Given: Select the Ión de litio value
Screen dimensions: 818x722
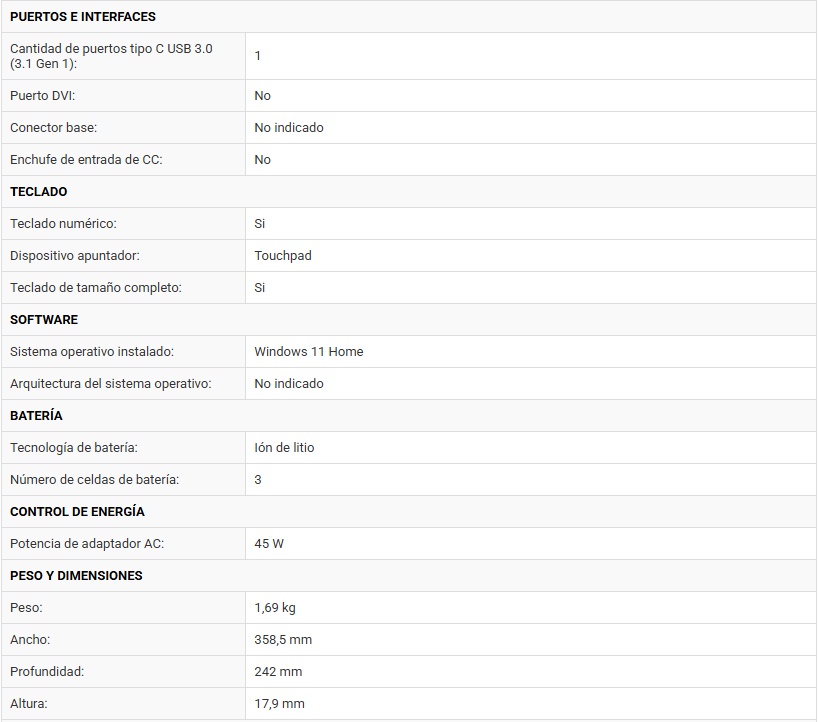Looking at the screenshot, I should coord(284,448).
